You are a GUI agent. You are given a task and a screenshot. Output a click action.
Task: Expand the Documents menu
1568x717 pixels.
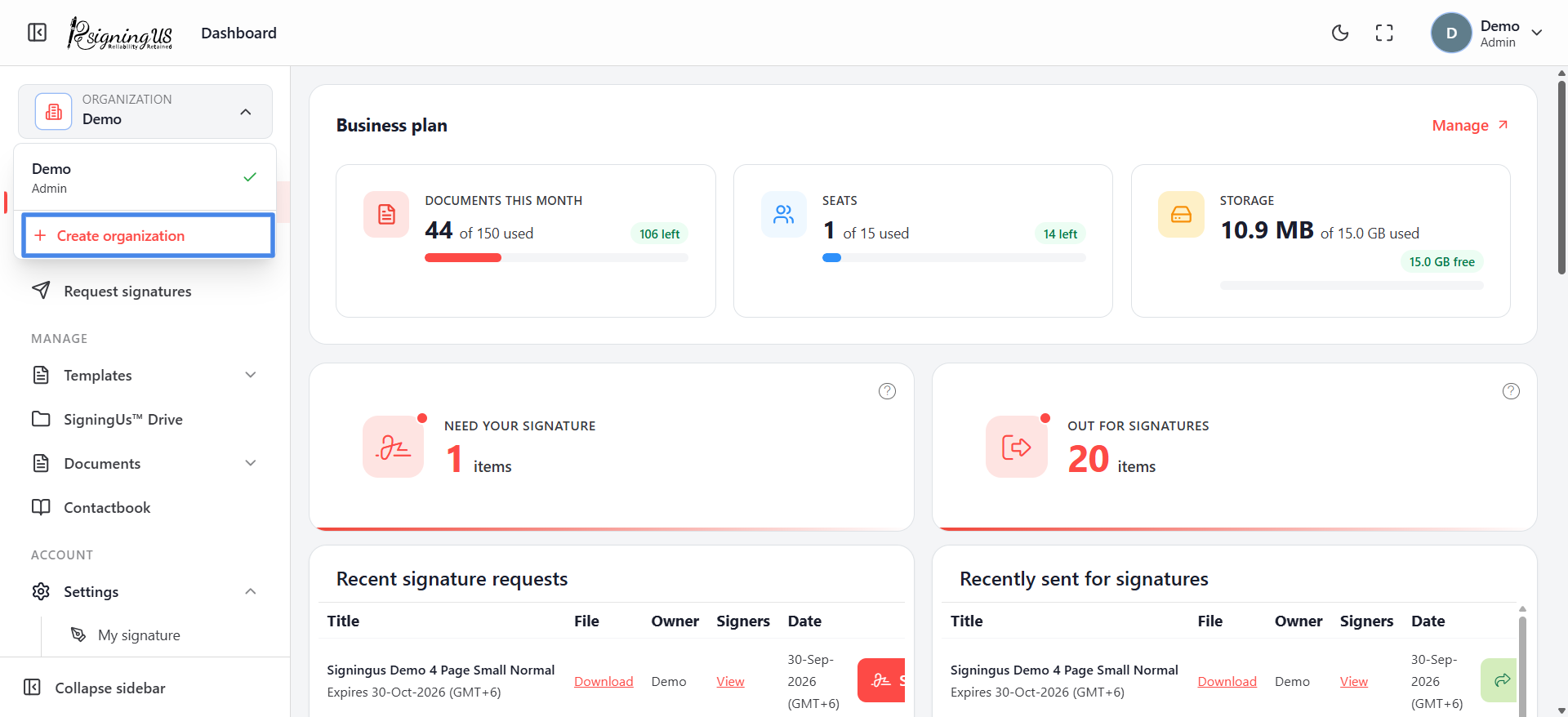pyautogui.click(x=145, y=463)
